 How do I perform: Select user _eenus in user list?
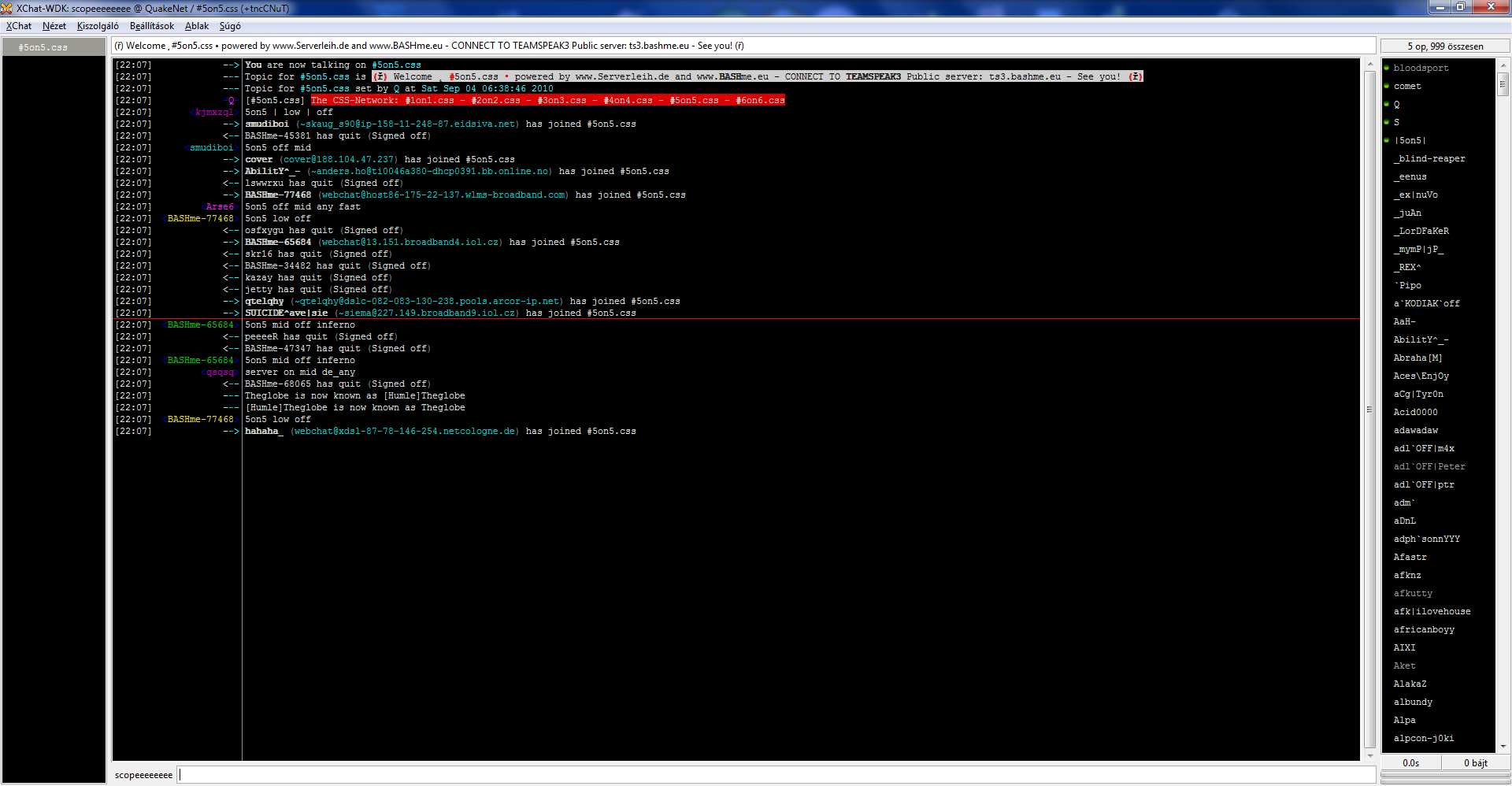(1410, 176)
